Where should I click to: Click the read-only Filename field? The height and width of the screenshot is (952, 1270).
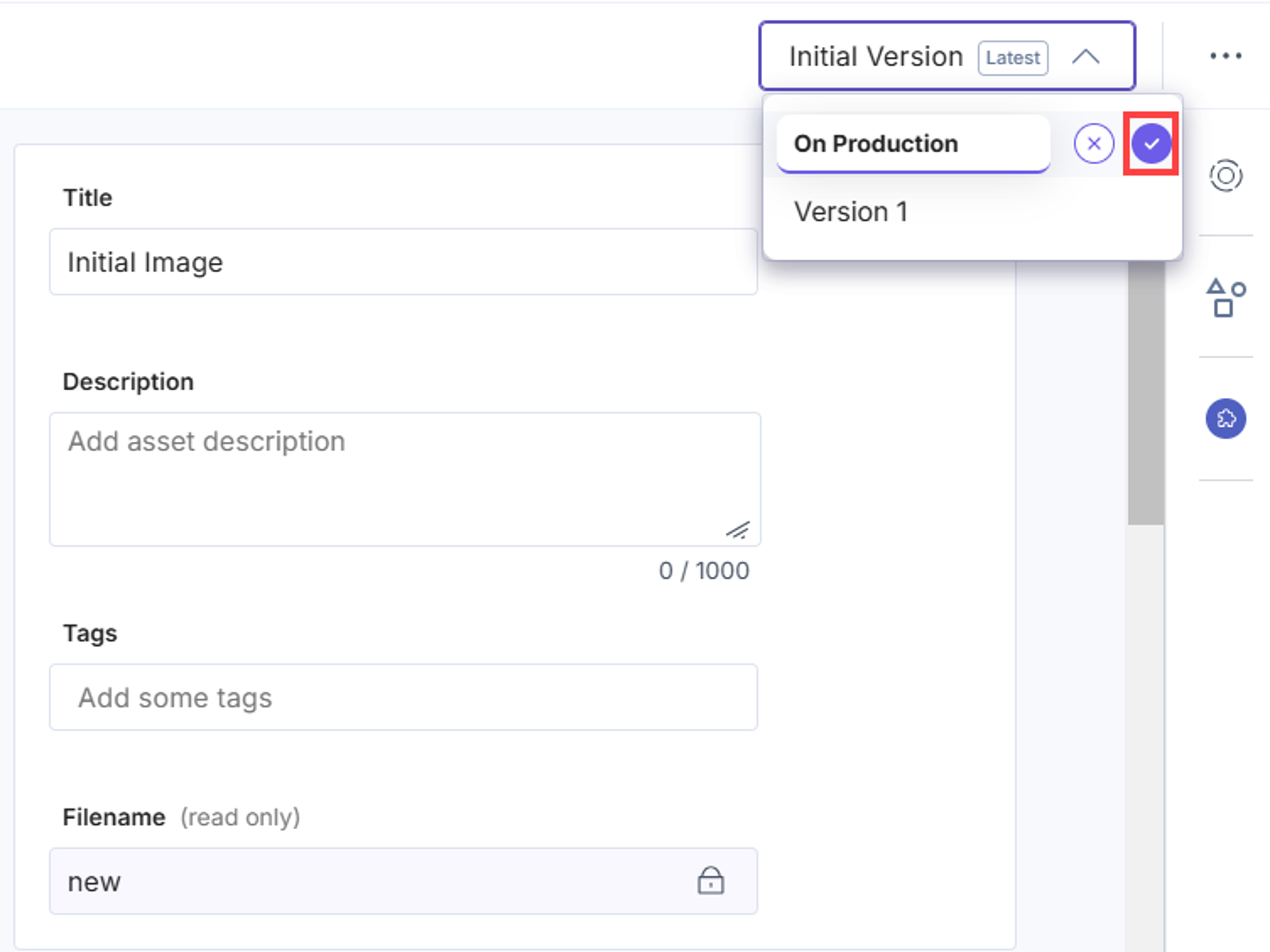403,881
